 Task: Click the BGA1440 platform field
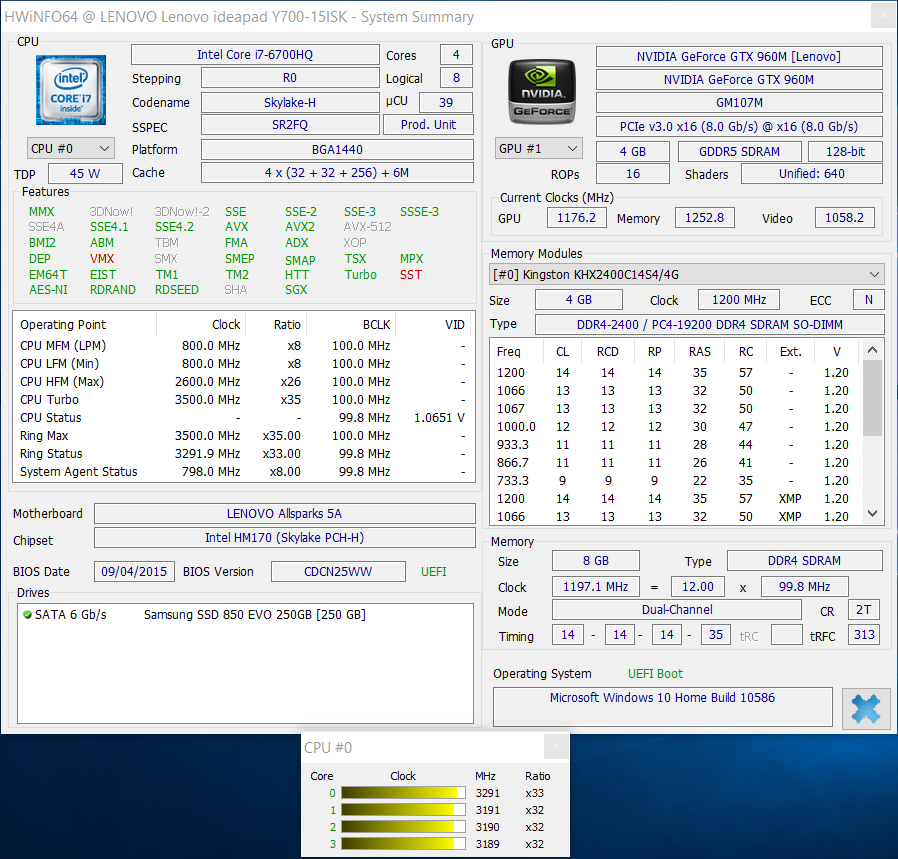point(337,149)
